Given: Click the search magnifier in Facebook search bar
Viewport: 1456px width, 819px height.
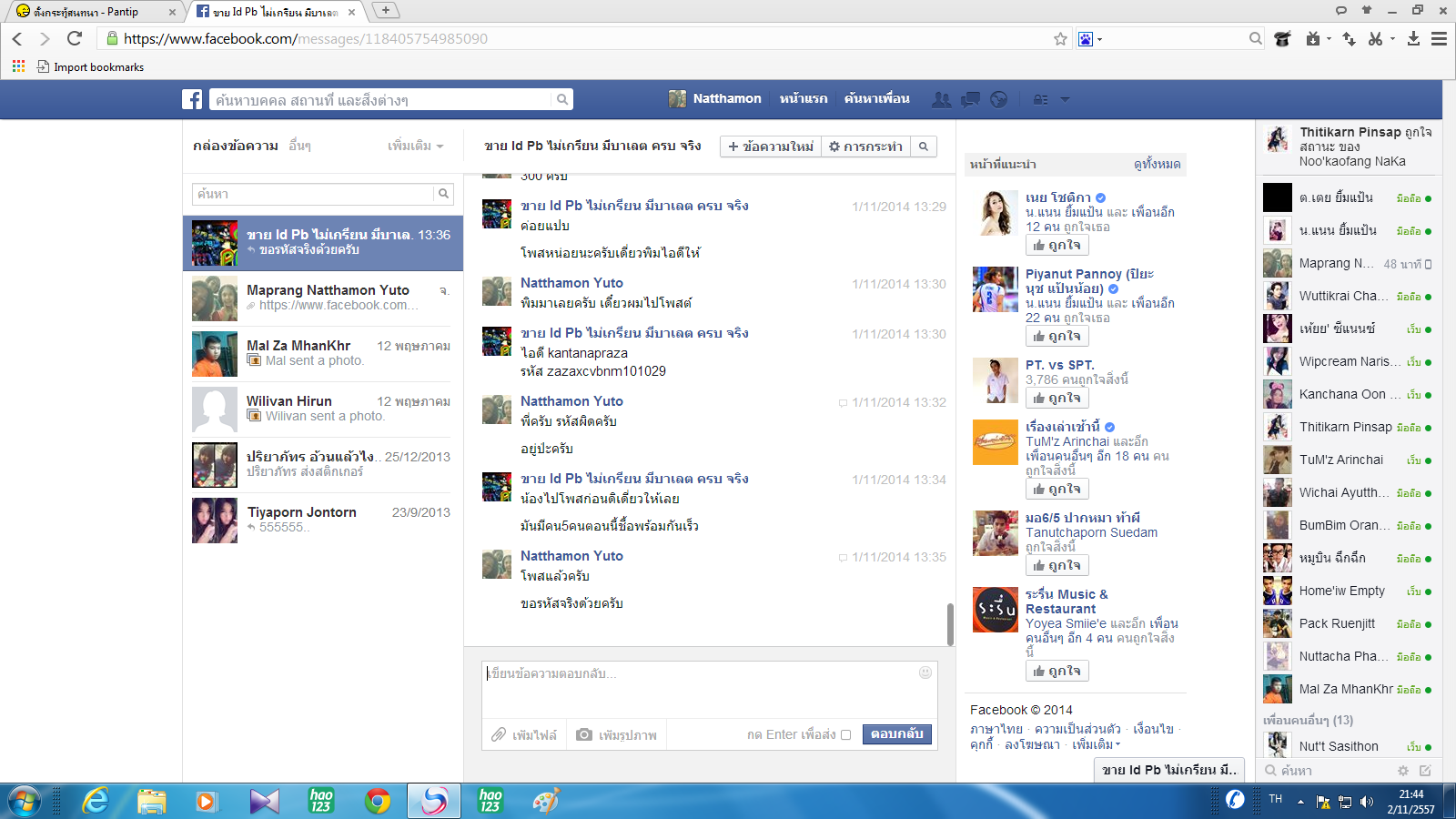Looking at the screenshot, I should [x=562, y=99].
